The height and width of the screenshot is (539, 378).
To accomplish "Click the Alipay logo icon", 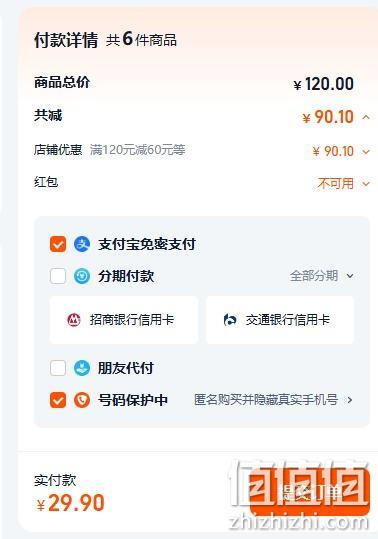I will 82,244.
